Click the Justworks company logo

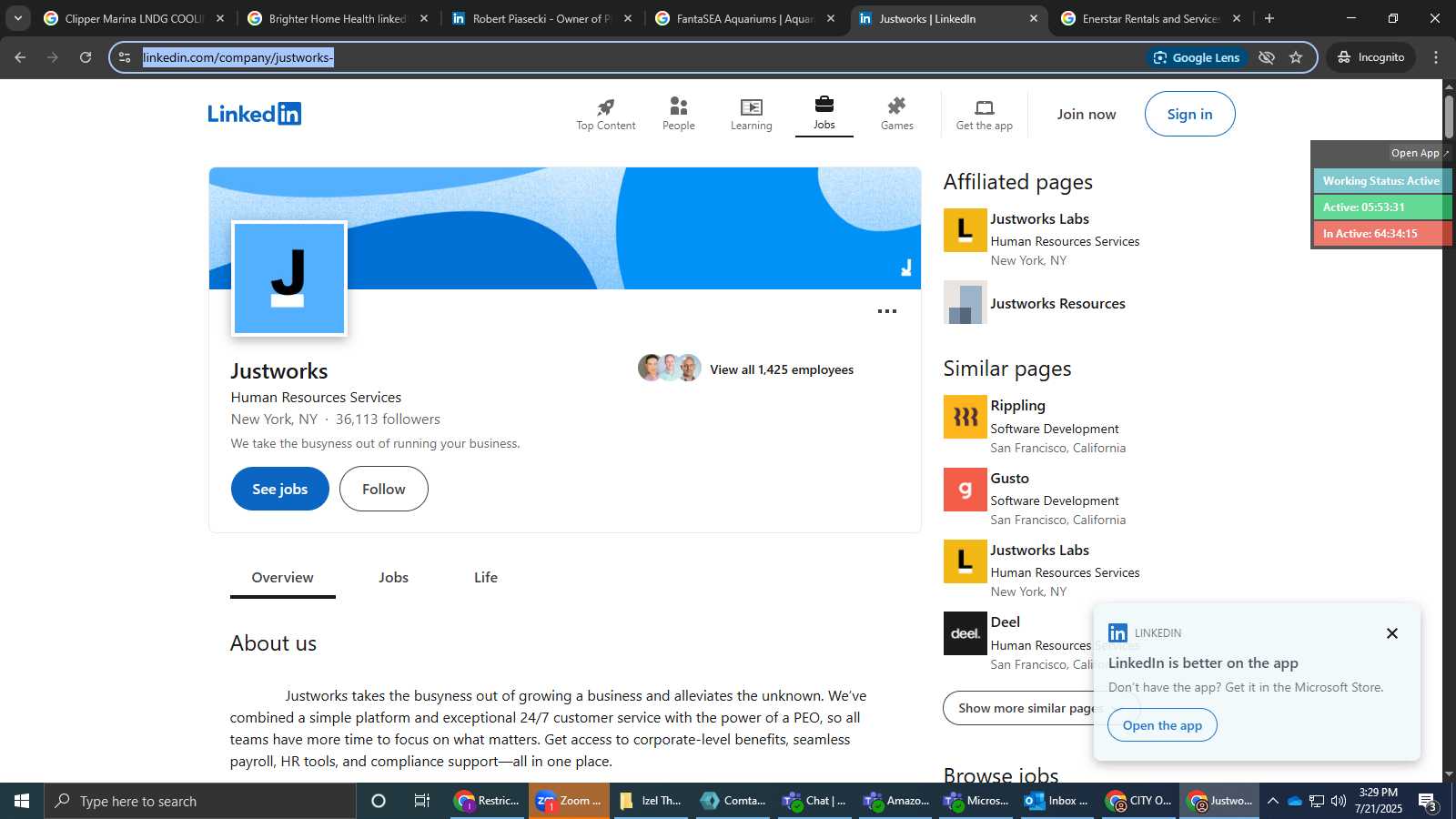(x=289, y=278)
